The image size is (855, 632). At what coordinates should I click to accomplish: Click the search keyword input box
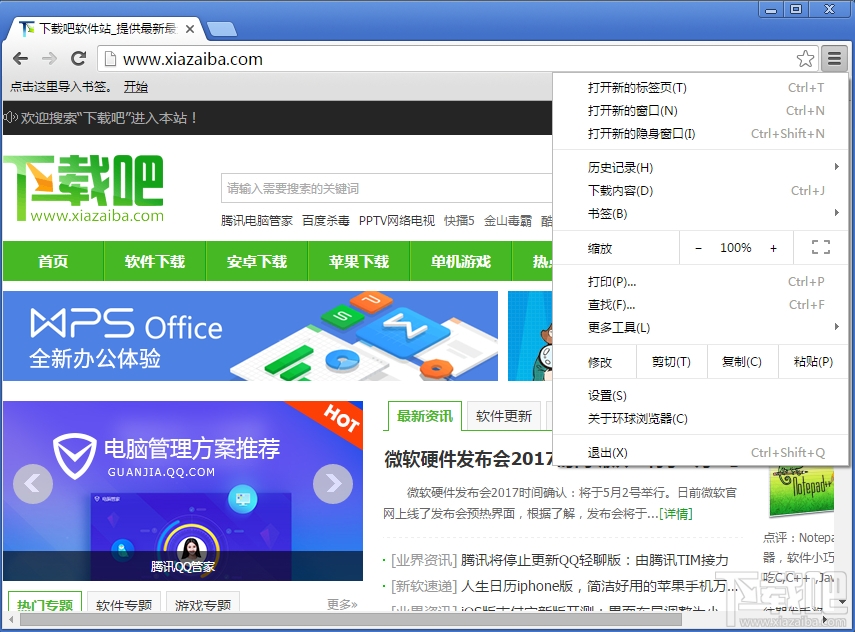(380, 188)
